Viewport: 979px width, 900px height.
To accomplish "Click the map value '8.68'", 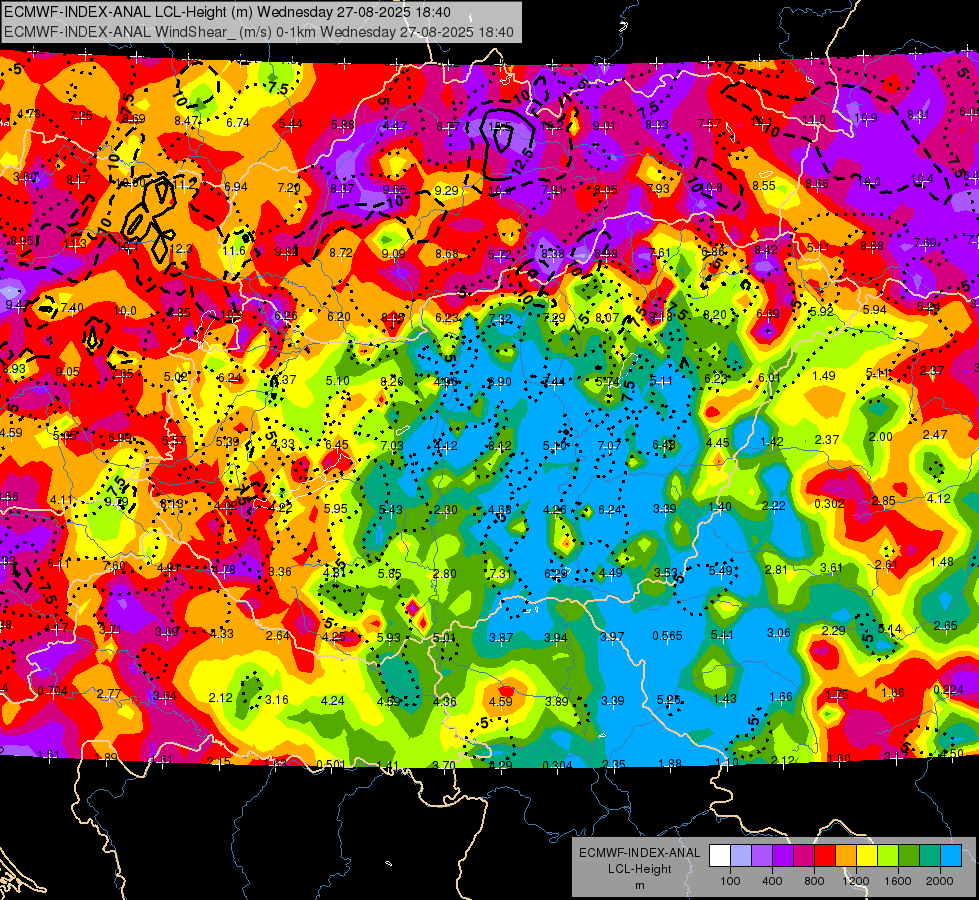I will (x=447, y=254).
